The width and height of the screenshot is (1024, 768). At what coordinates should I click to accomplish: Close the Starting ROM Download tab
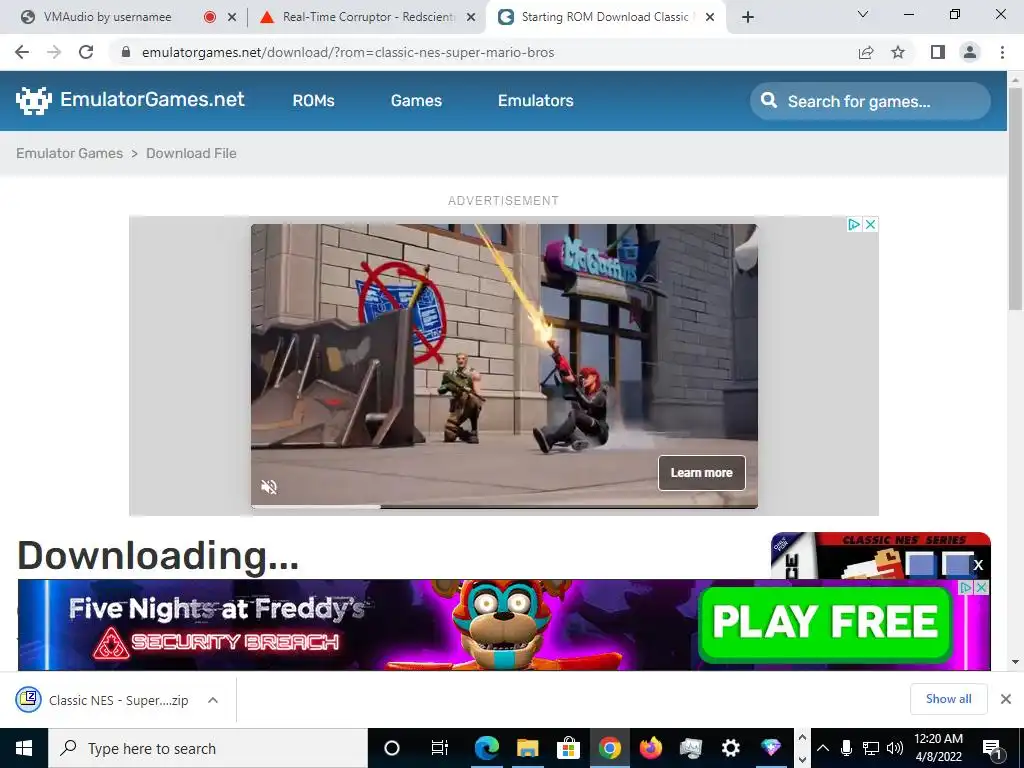click(711, 18)
